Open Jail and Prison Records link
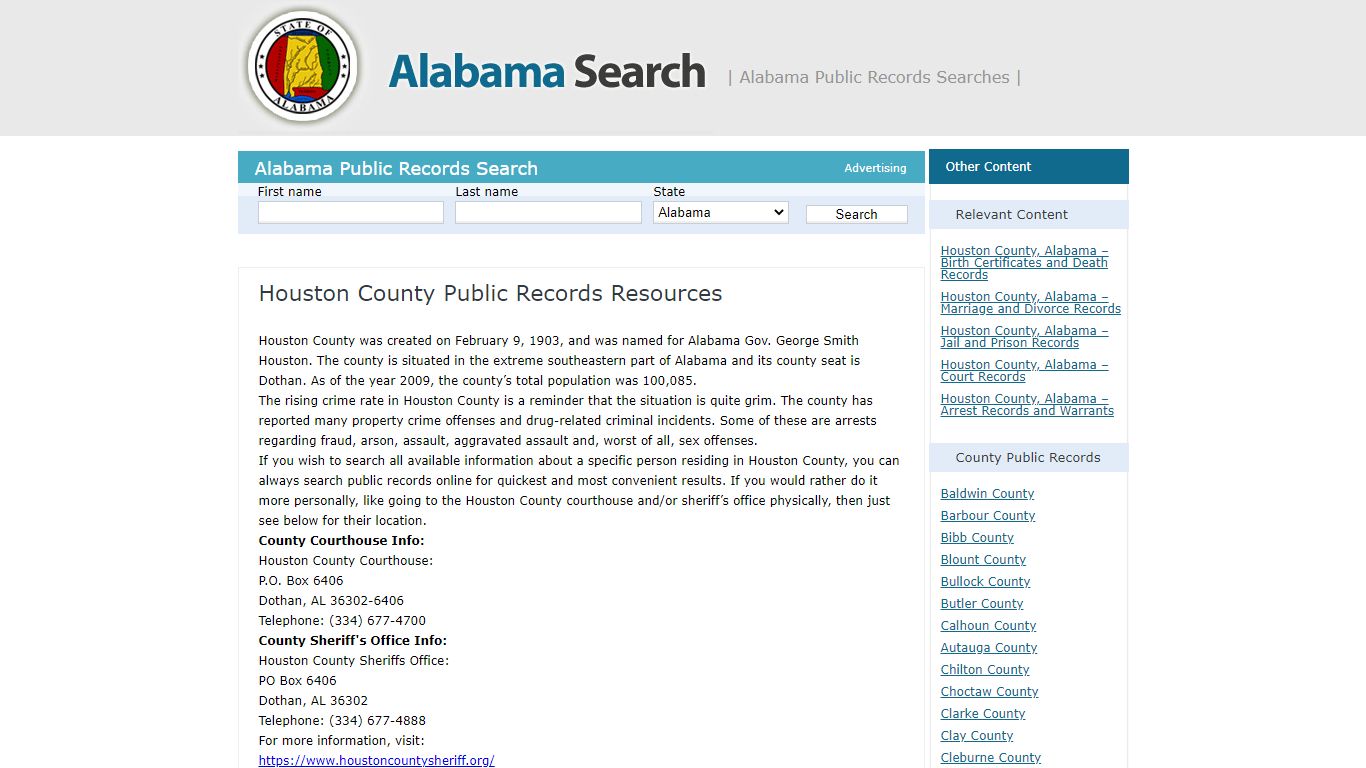The width and height of the screenshot is (1366, 768). click(1024, 337)
